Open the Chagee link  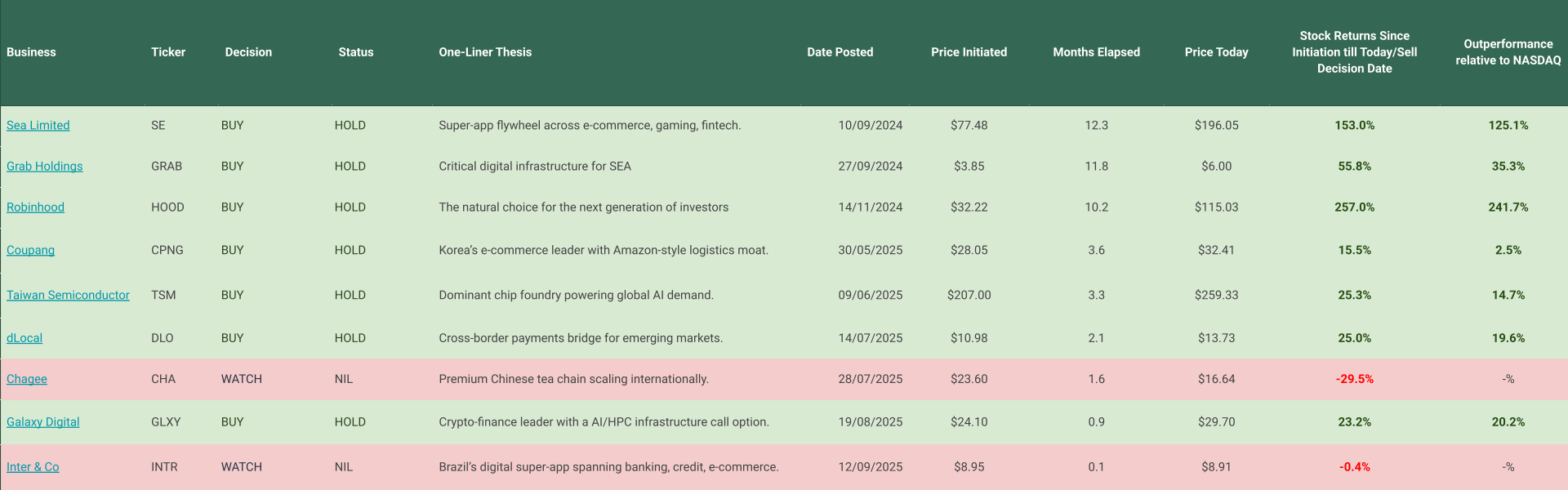(27, 379)
